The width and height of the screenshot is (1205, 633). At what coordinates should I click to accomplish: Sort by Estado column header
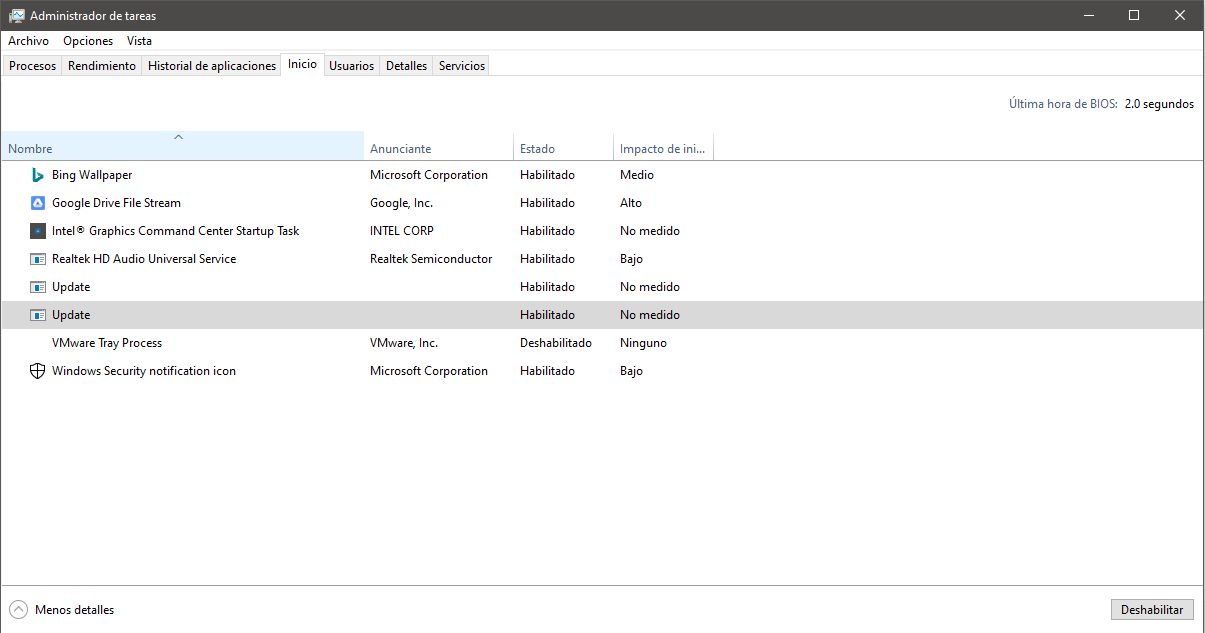[x=537, y=149]
